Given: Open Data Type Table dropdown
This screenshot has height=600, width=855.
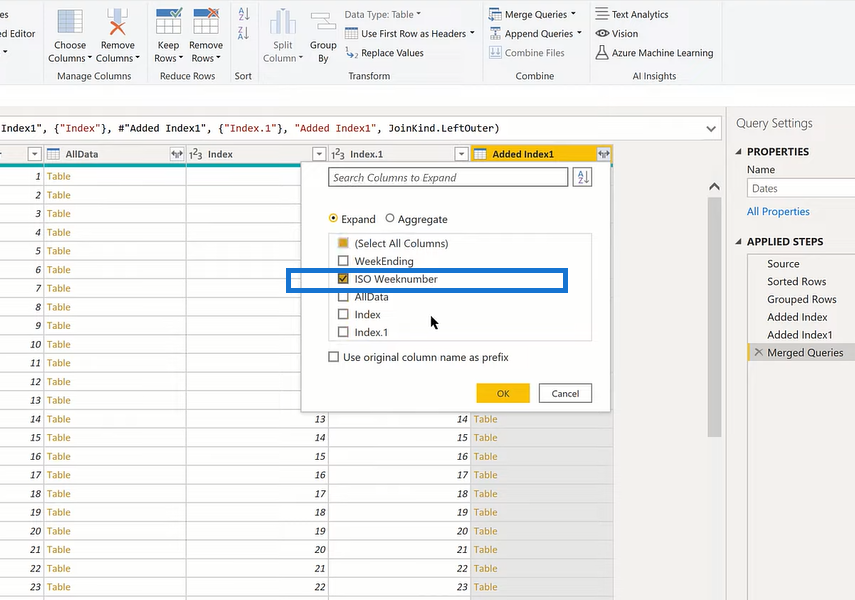Looking at the screenshot, I should pos(383,14).
